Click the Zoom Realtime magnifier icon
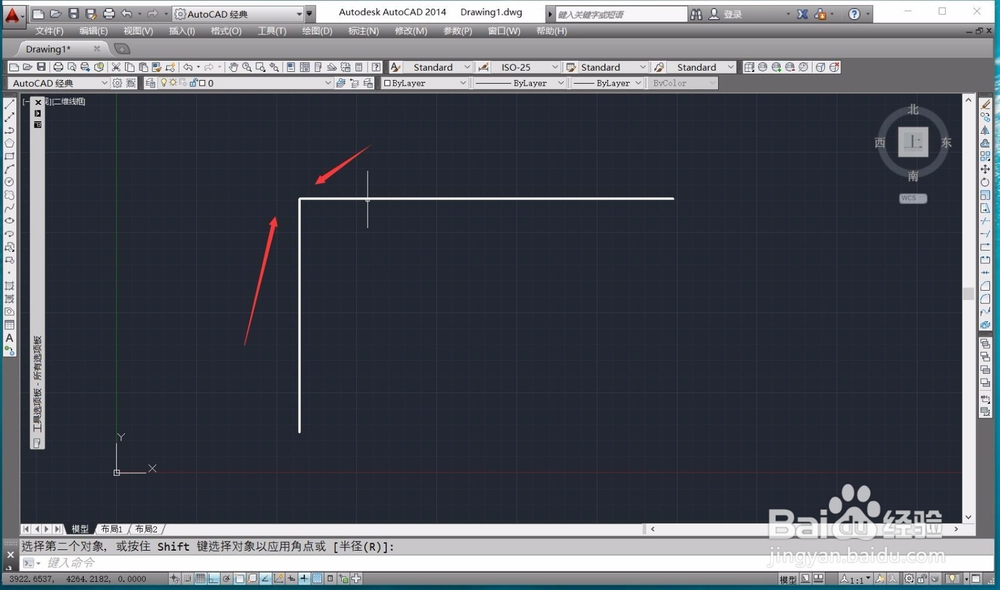The width and height of the screenshot is (1000, 590). (x=247, y=67)
